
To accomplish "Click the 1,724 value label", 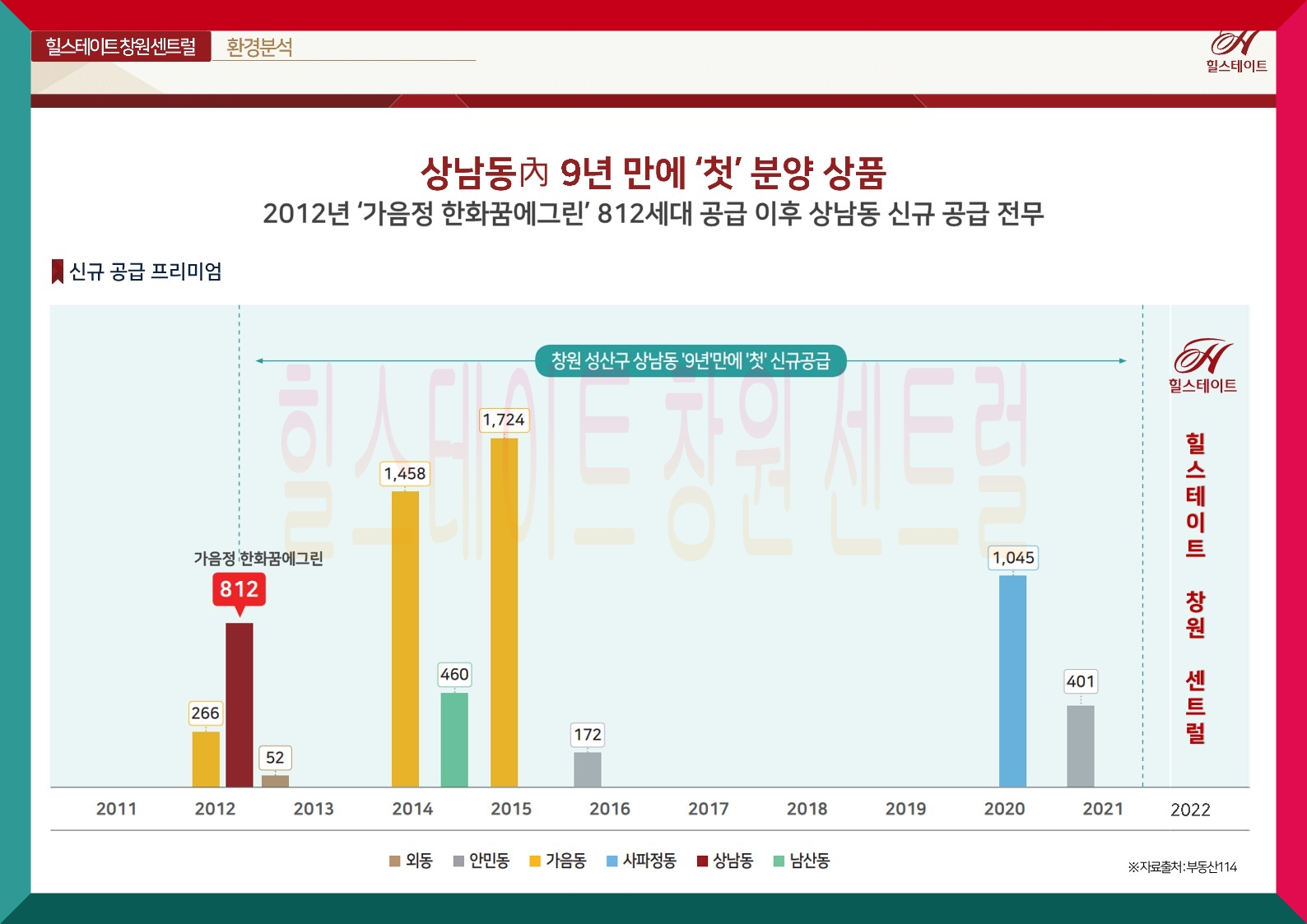I will click(x=504, y=420).
